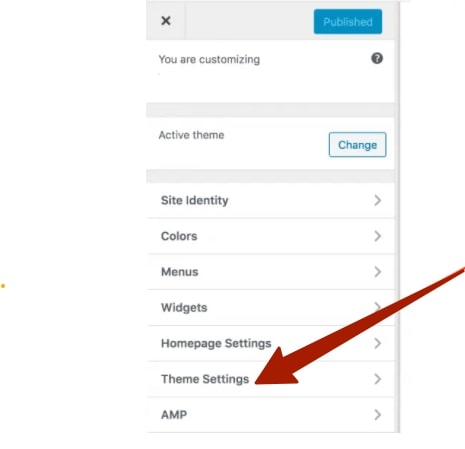465x449 pixels.
Task: Expand the Colors chevron arrow
Action: coord(377,236)
